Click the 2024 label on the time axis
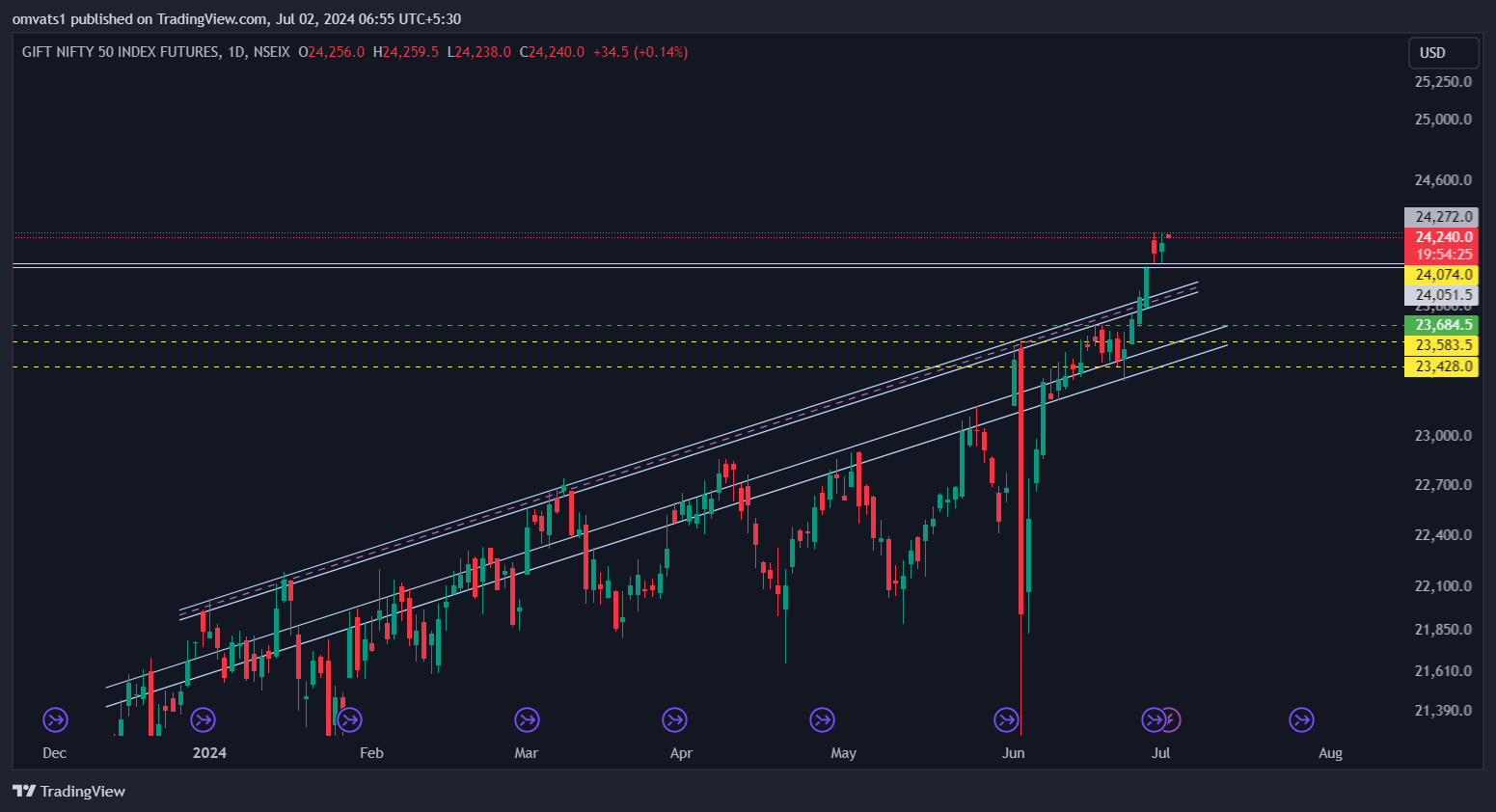 point(209,753)
